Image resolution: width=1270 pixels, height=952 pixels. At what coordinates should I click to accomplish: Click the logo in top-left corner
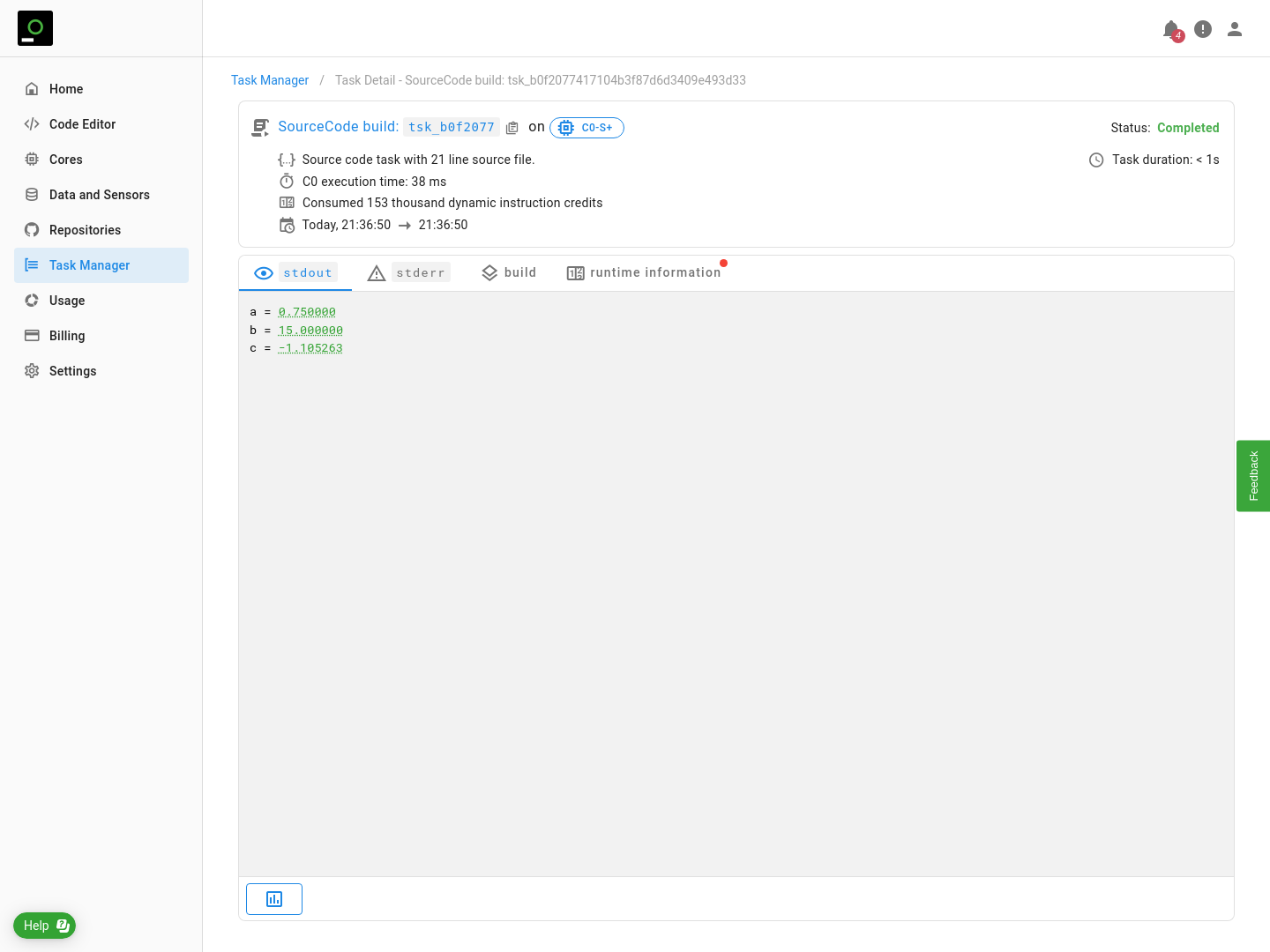pos(35,28)
